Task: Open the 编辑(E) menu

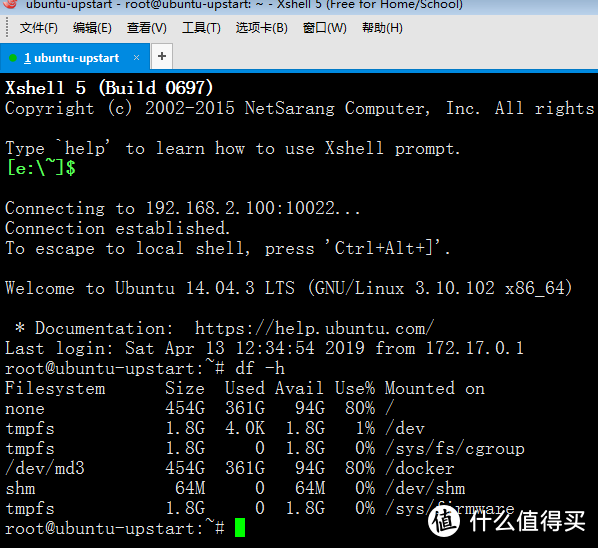Action: 92,28
